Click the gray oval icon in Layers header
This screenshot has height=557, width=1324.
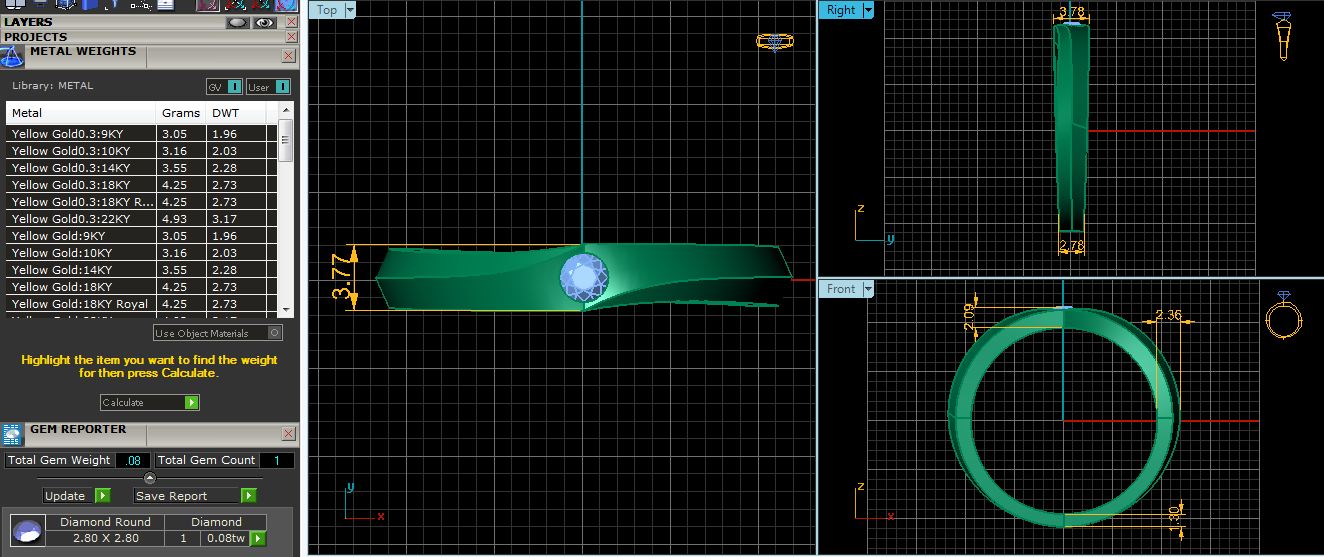click(x=238, y=21)
